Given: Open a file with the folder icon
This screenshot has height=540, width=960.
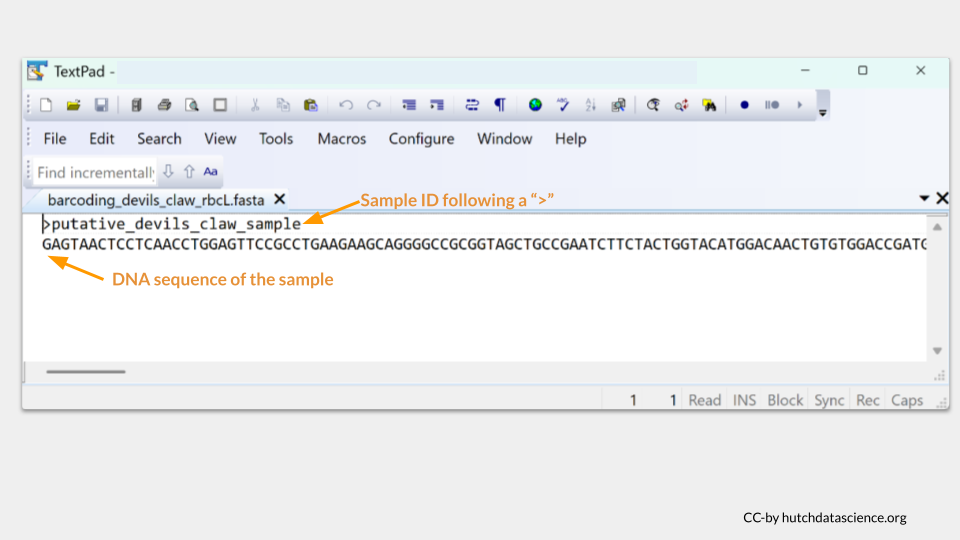Looking at the screenshot, I should [73, 105].
